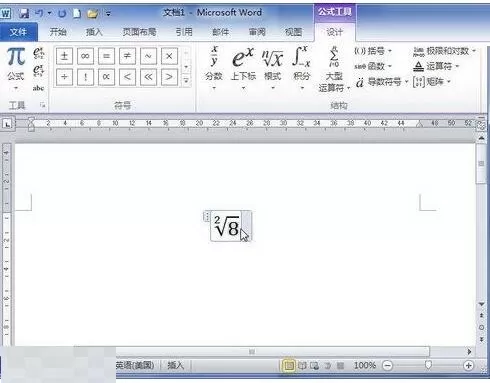Open the 函数 function menu
The width and height of the screenshot is (490, 383).
click(373, 66)
